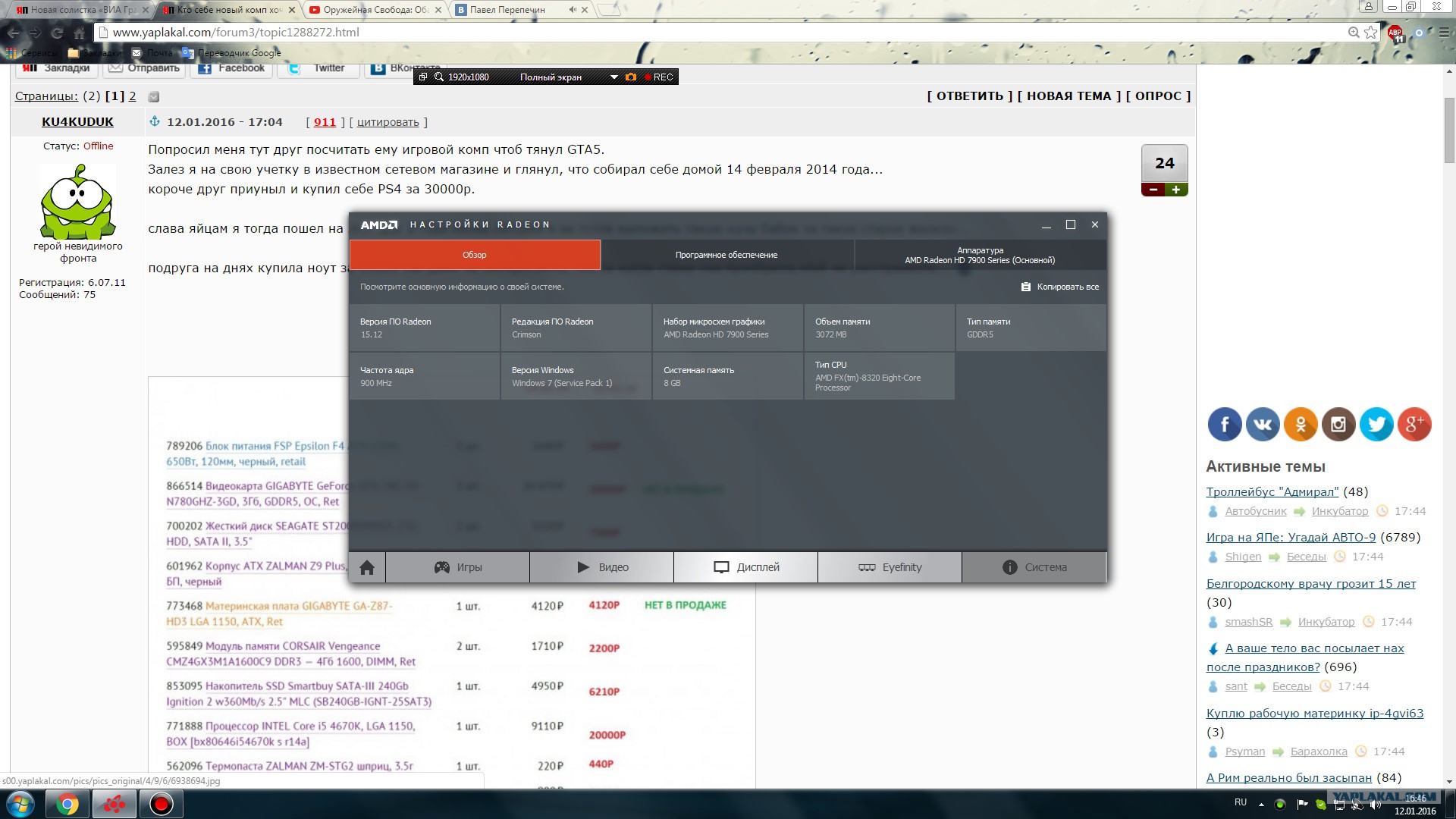Screen dimensions: 1456x819
Task: Open the Белгородскому врачу грозит 15 лет topic
Action: coord(1311,584)
